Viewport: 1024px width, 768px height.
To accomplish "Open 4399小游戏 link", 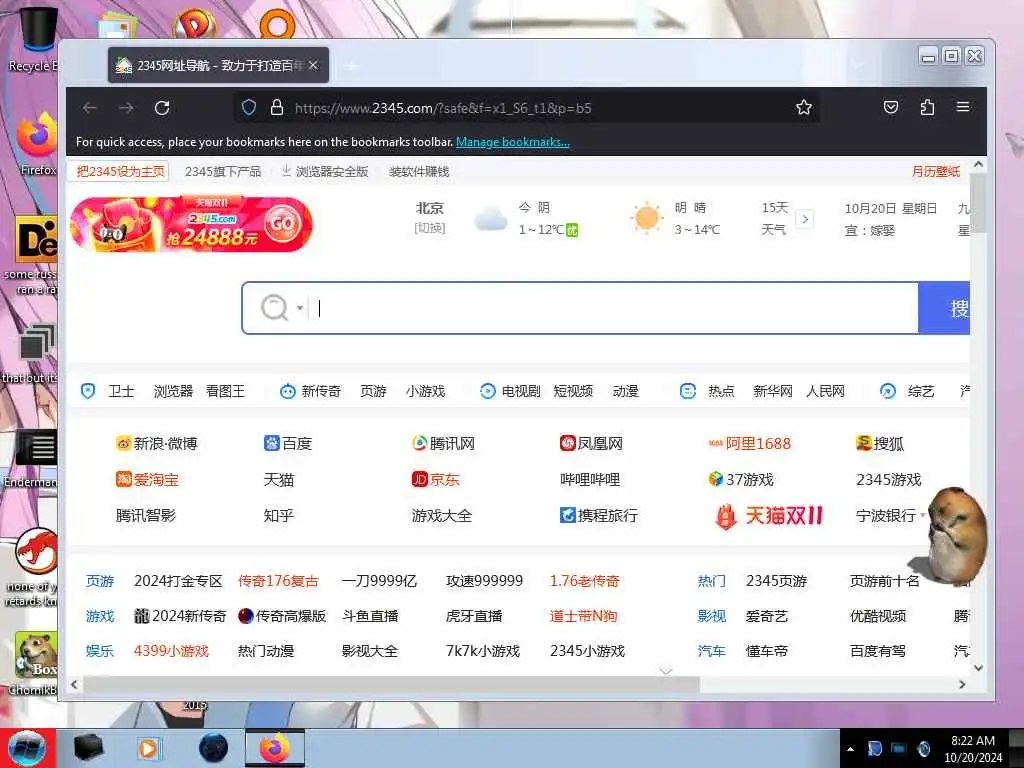I will (x=171, y=651).
